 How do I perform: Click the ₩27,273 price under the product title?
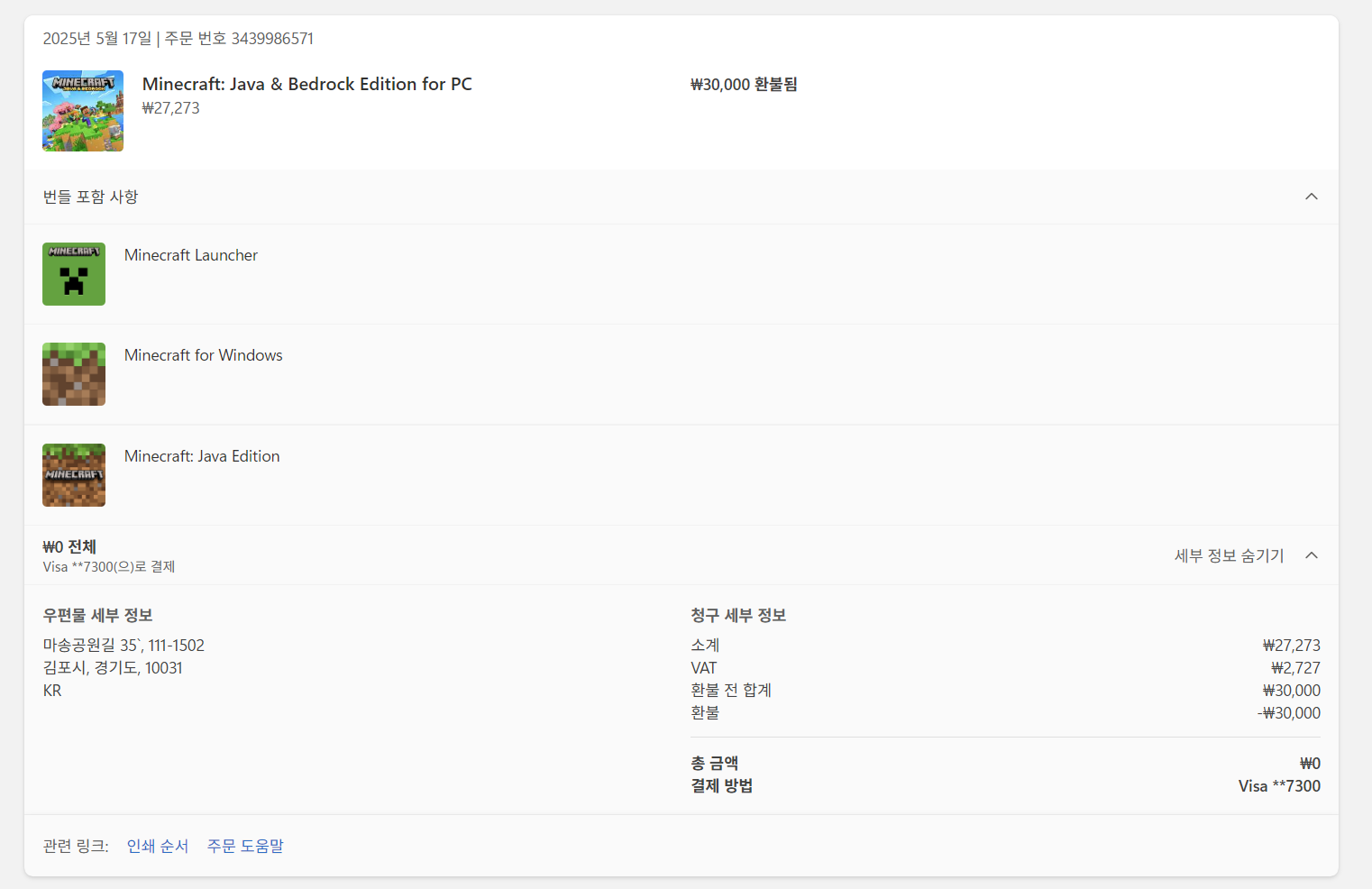click(x=171, y=108)
